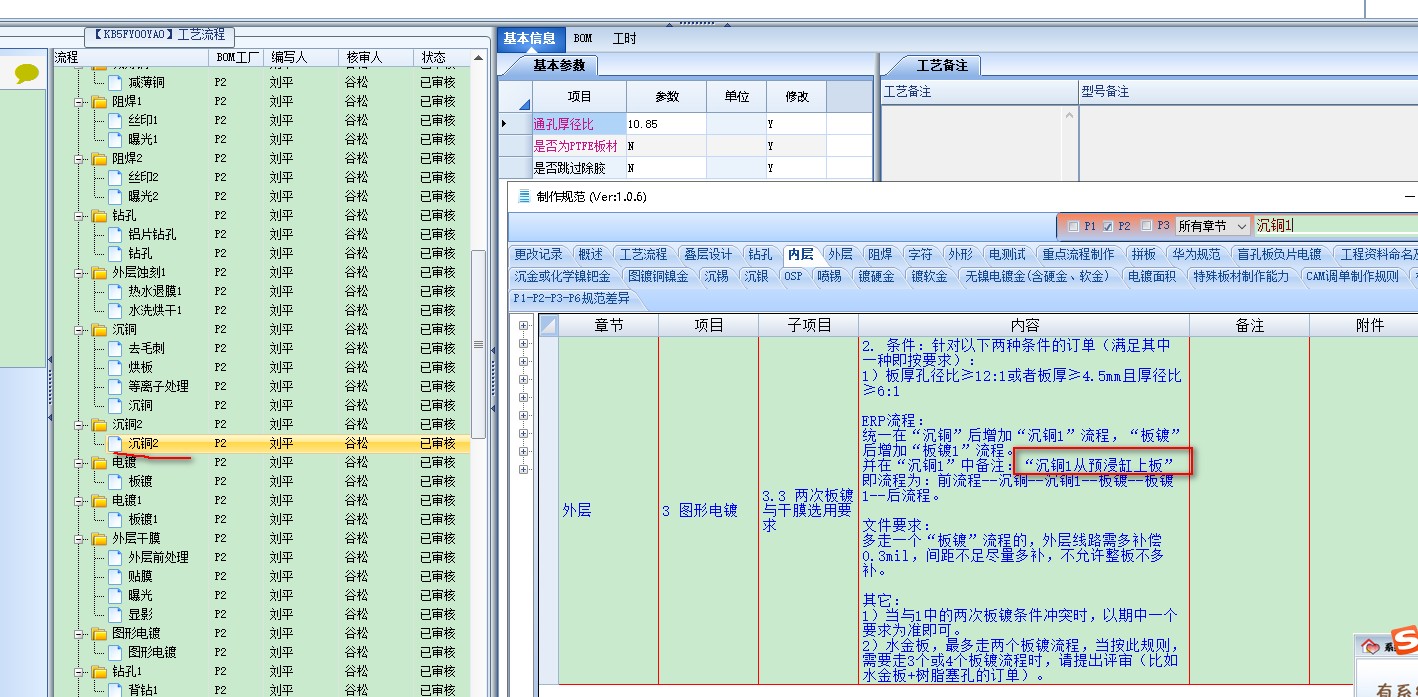This screenshot has height=697, width=1418.
Task: Switch to the 工时 tab
Action: (623, 39)
